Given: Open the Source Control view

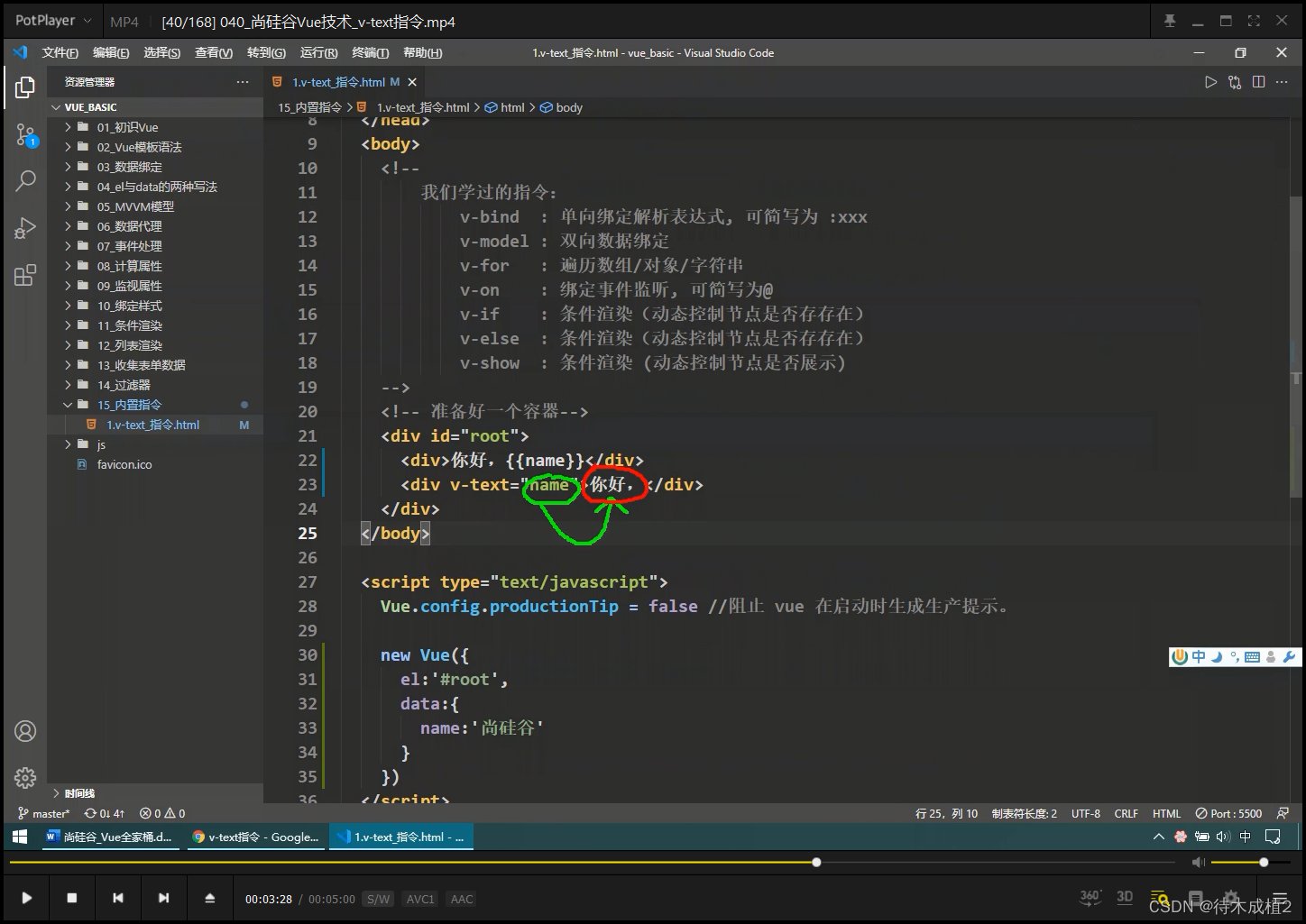Looking at the screenshot, I should click(x=25, y=135).
